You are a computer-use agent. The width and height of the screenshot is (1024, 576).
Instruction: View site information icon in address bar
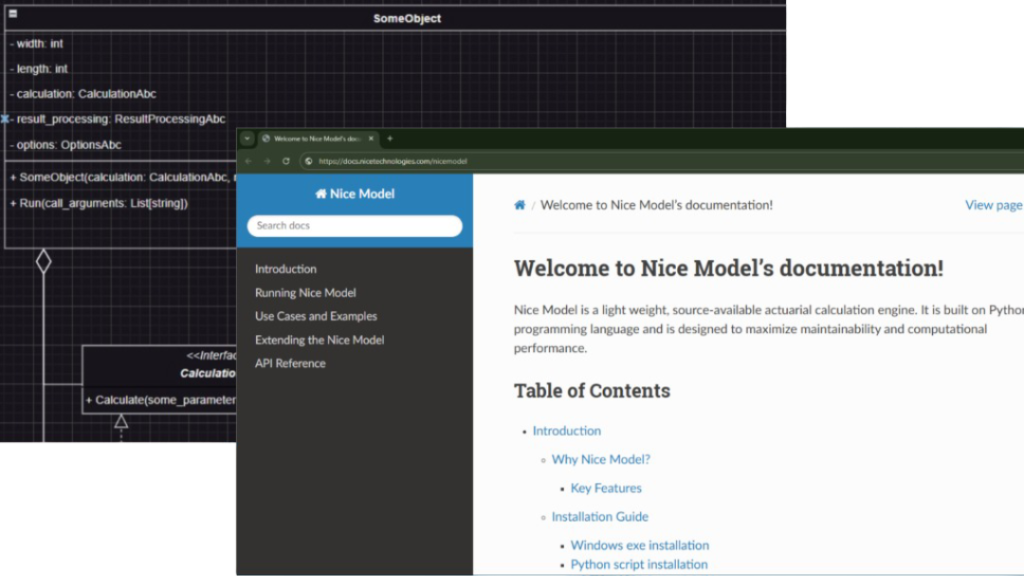309,161
